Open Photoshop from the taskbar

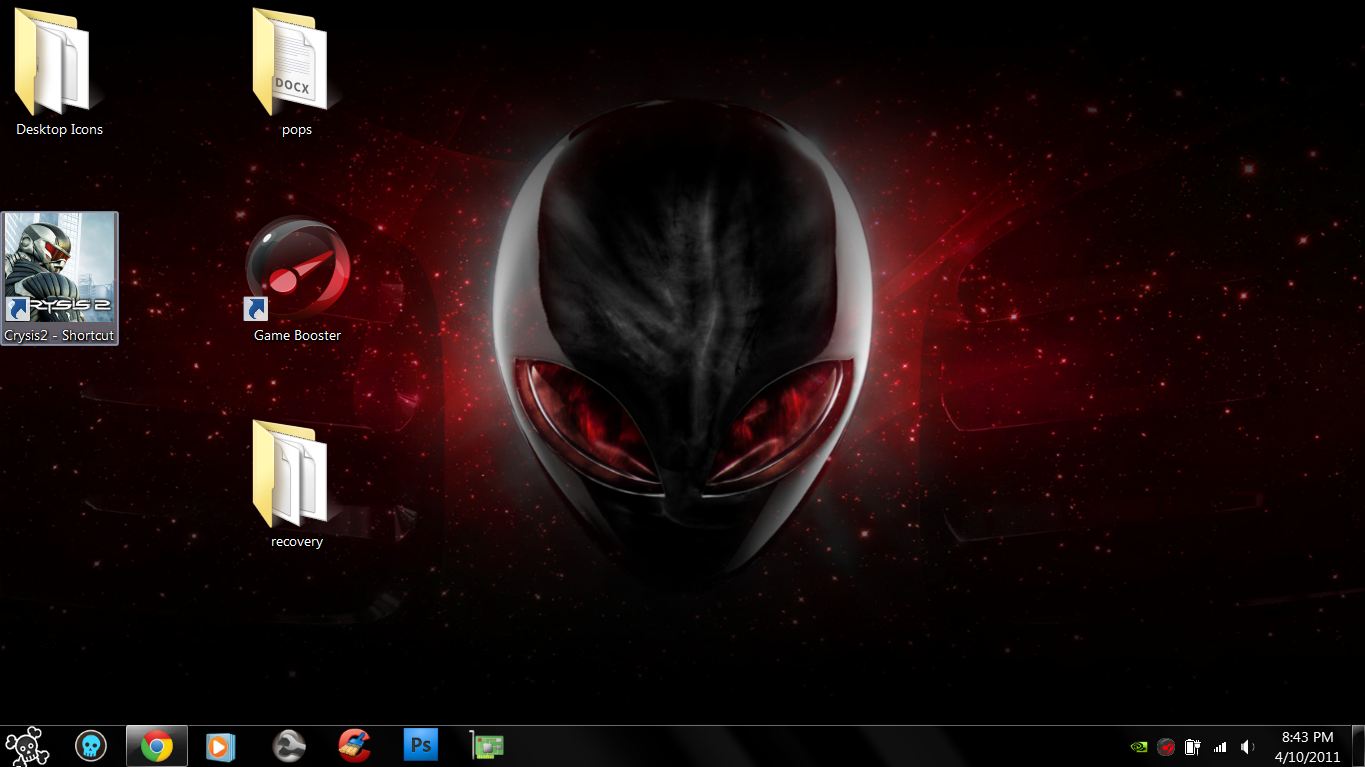(421, 745)
